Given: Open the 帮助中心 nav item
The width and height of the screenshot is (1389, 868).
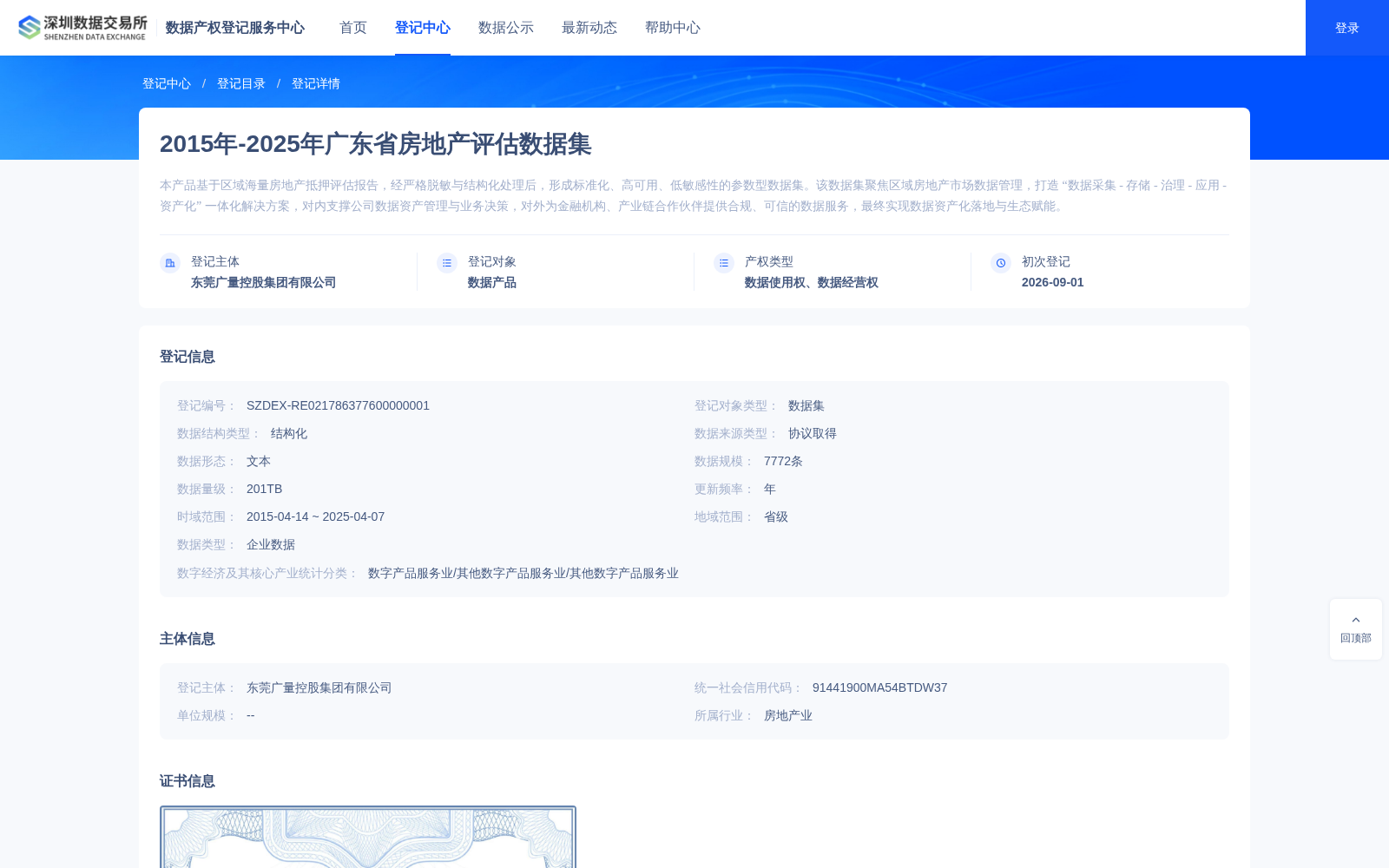Looking at the screenshot, I should pyautogui.click(x=673, y=28).
